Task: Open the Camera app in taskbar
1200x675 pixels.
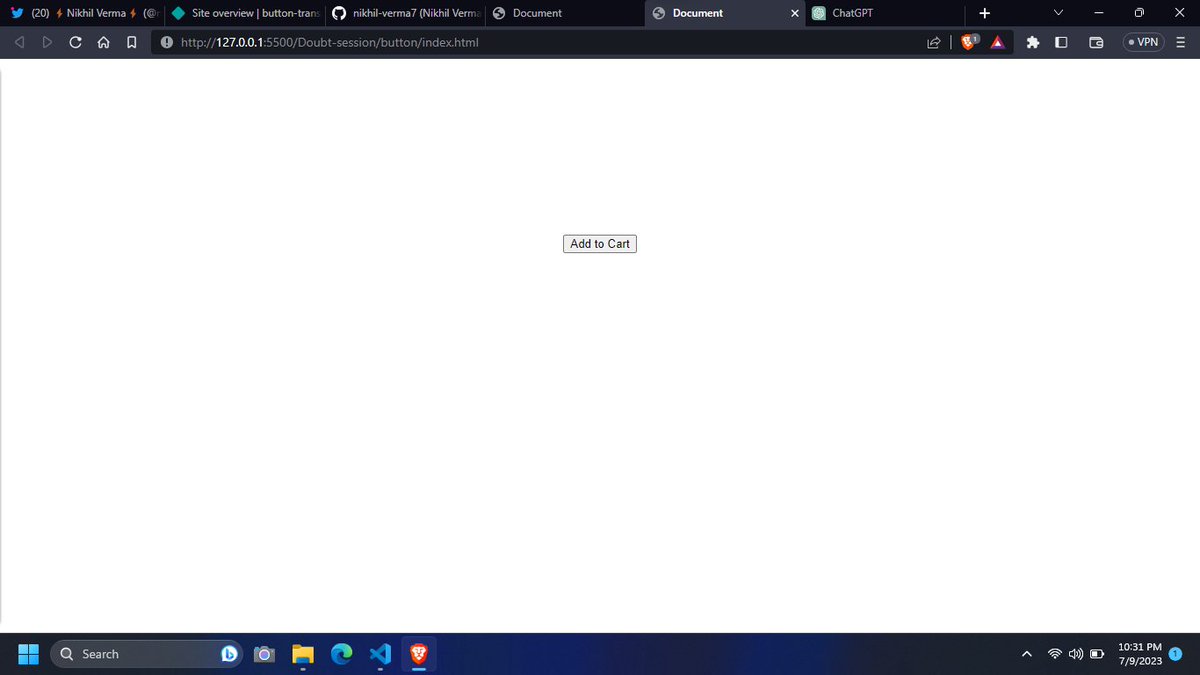Action: (x=264, y=654)
